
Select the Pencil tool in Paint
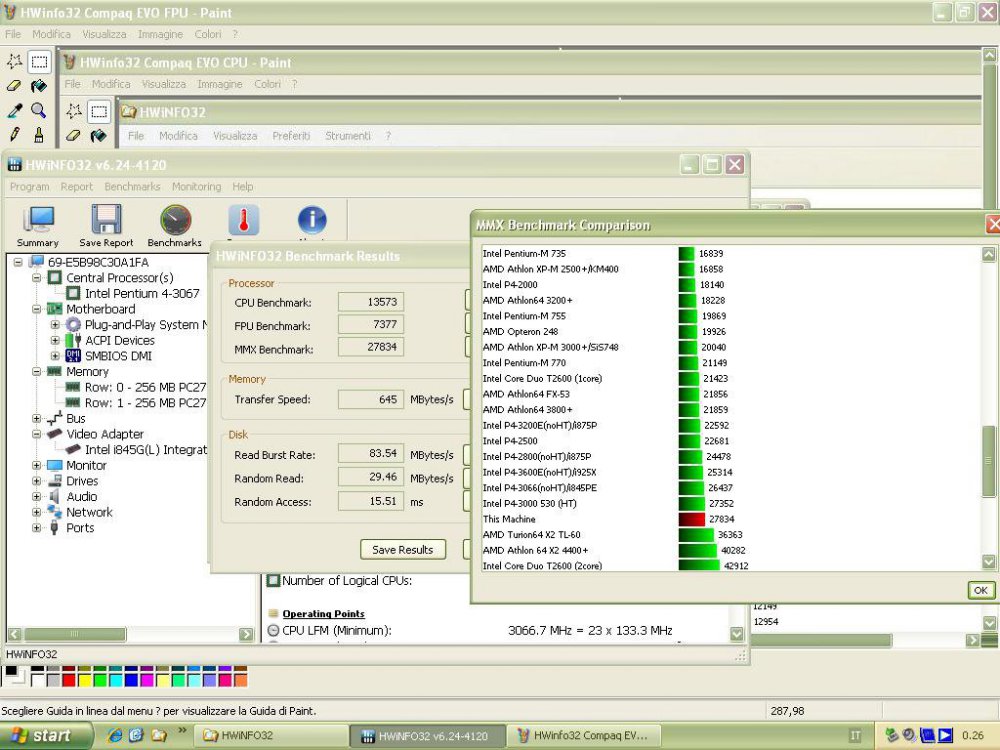tap(14, 134)
